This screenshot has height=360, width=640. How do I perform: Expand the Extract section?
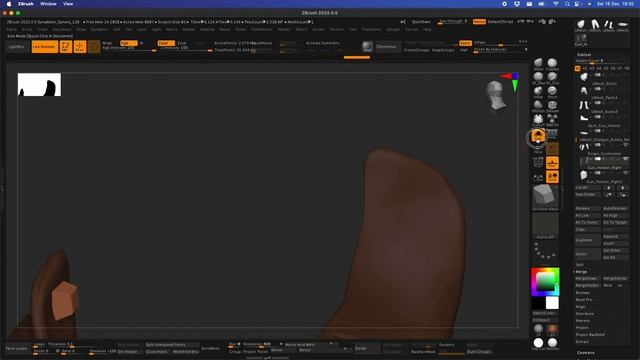point(582,341)
